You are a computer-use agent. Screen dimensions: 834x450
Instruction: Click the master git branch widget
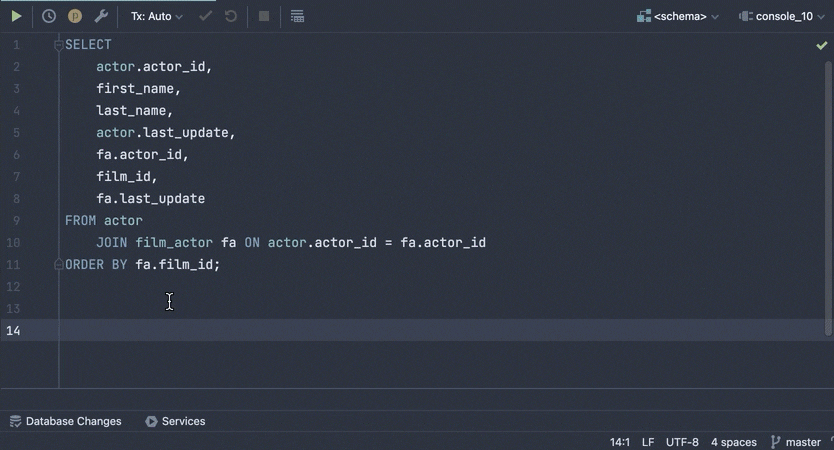point(795,442)
